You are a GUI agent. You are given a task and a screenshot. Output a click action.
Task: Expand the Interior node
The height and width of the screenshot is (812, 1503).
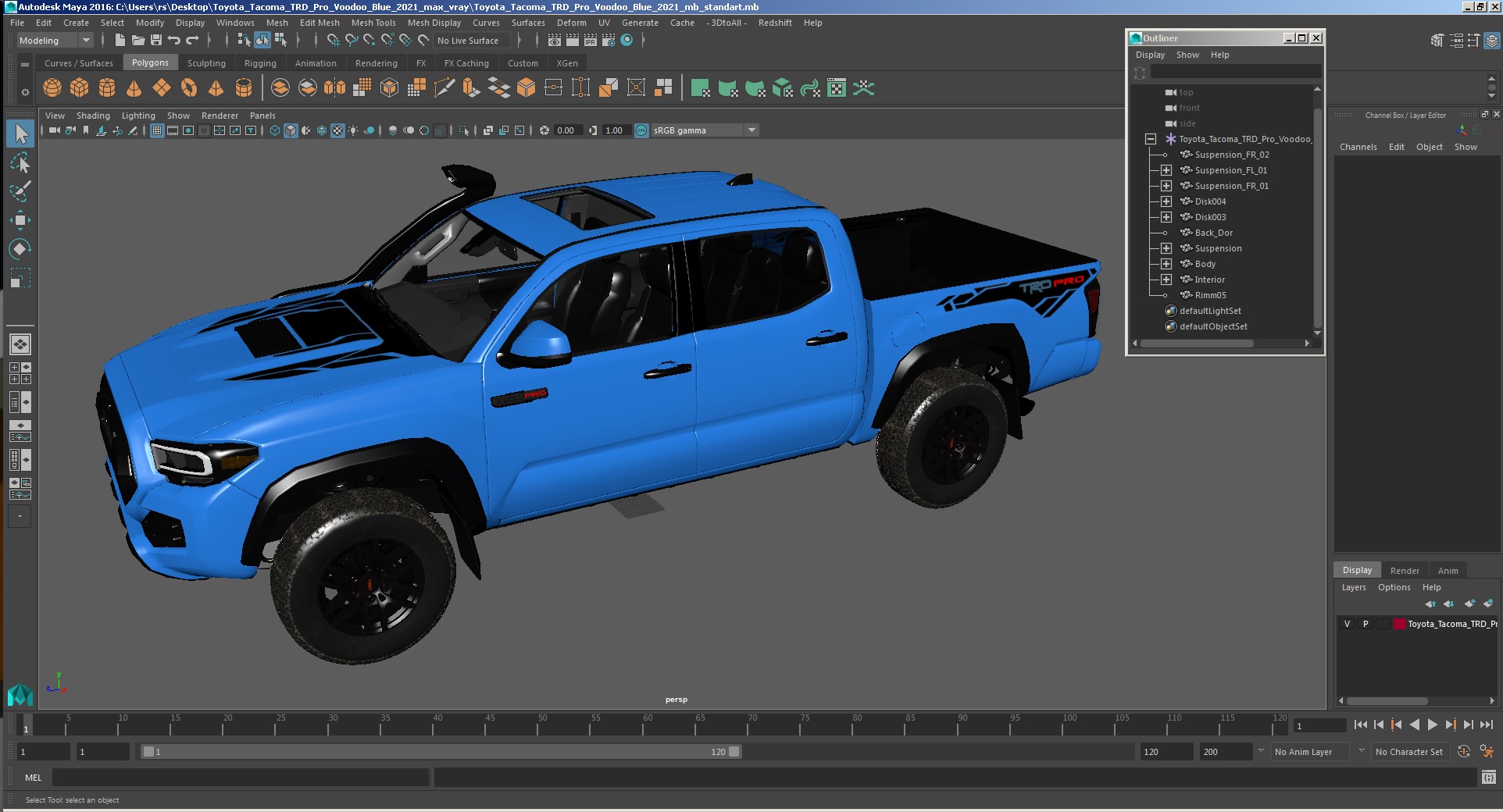tap(1166, 280)
